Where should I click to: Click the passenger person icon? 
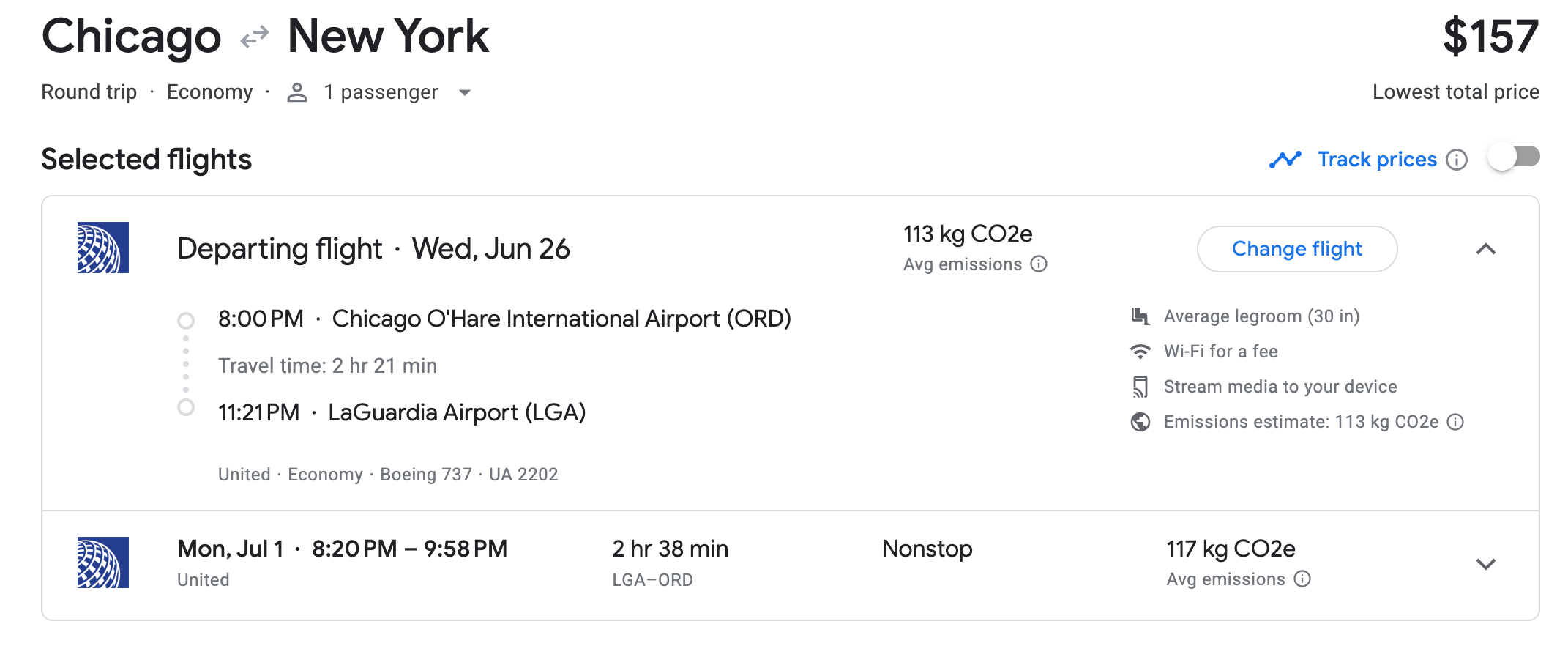coord(296,92)
